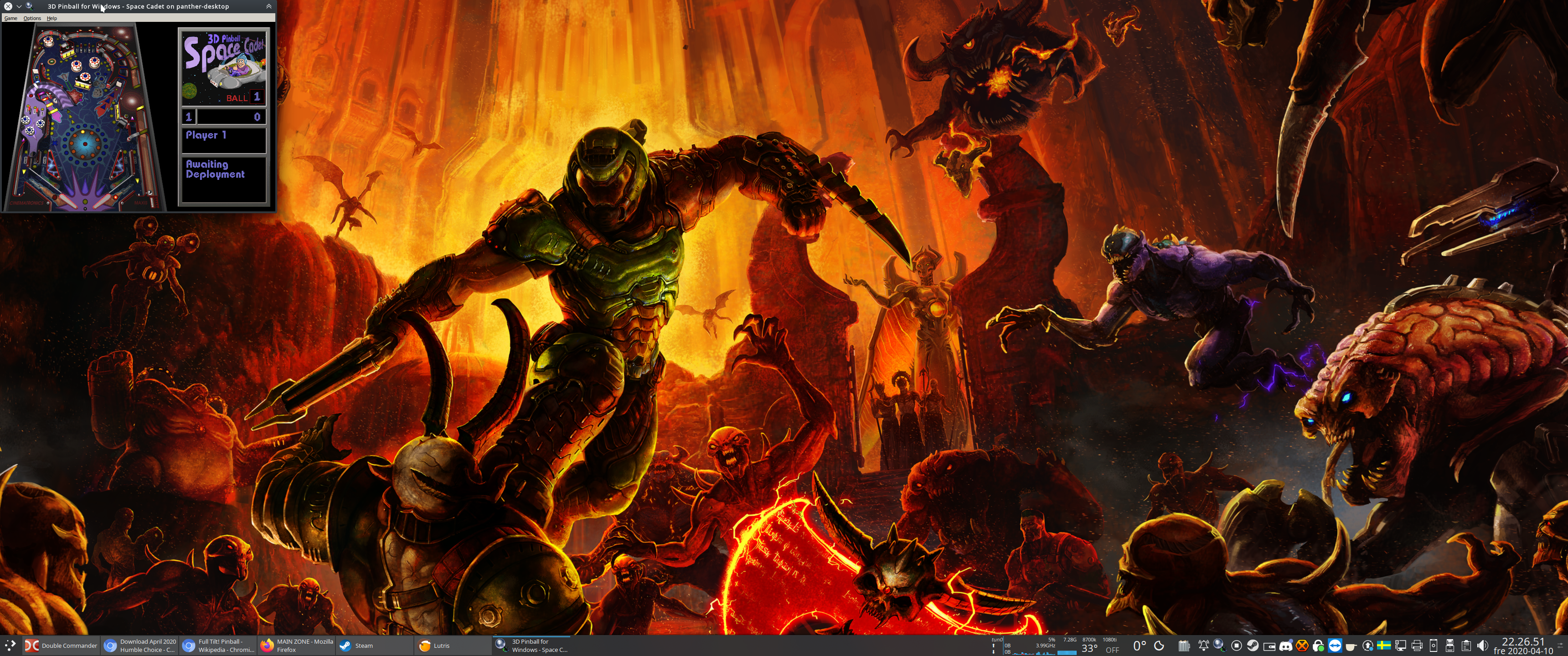Click the cup-shaped tray icon
The width and height of the screenshot is (1568, 656).
(1351, 647)
